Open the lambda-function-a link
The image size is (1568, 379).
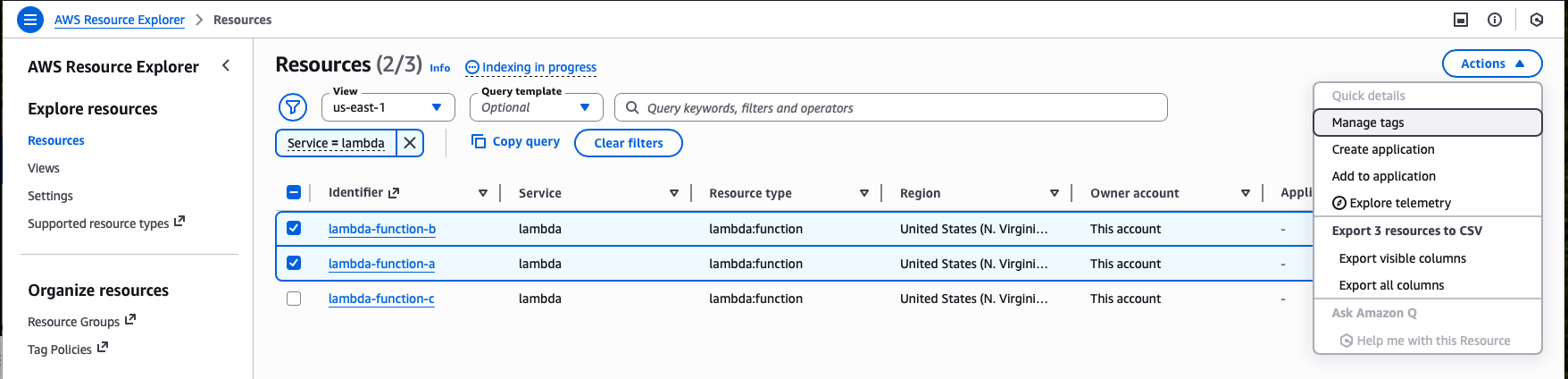pyautogui.click(x=381, y=264)
